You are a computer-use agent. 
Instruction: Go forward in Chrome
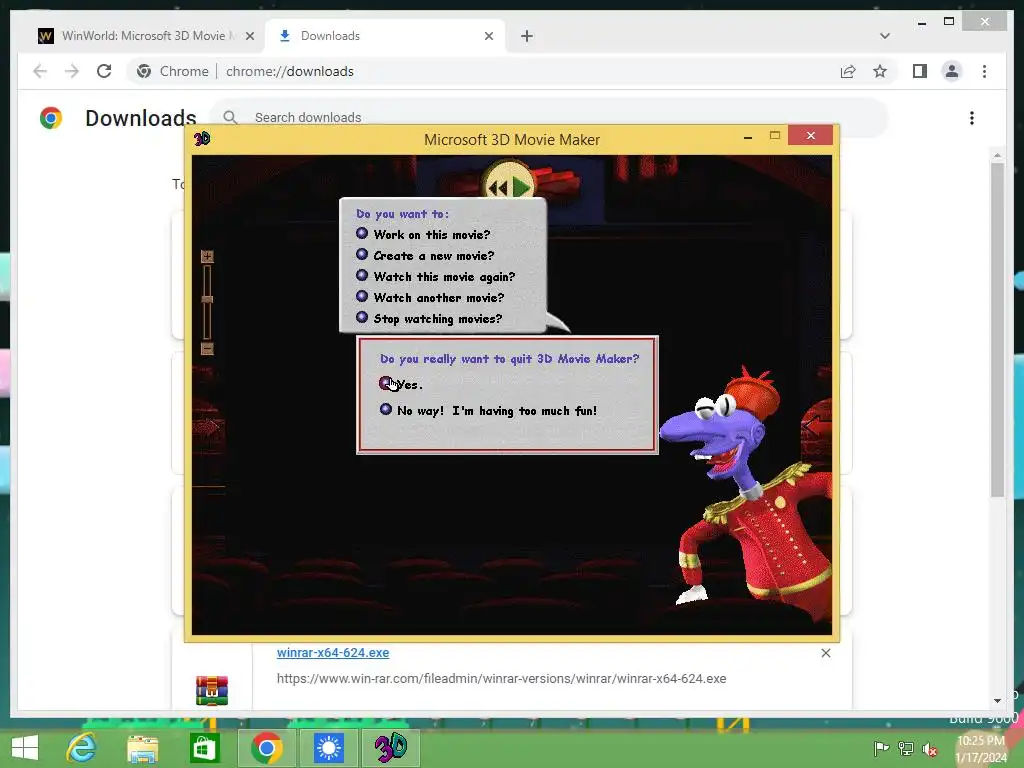pyautogui.click(x=72, y=71)
